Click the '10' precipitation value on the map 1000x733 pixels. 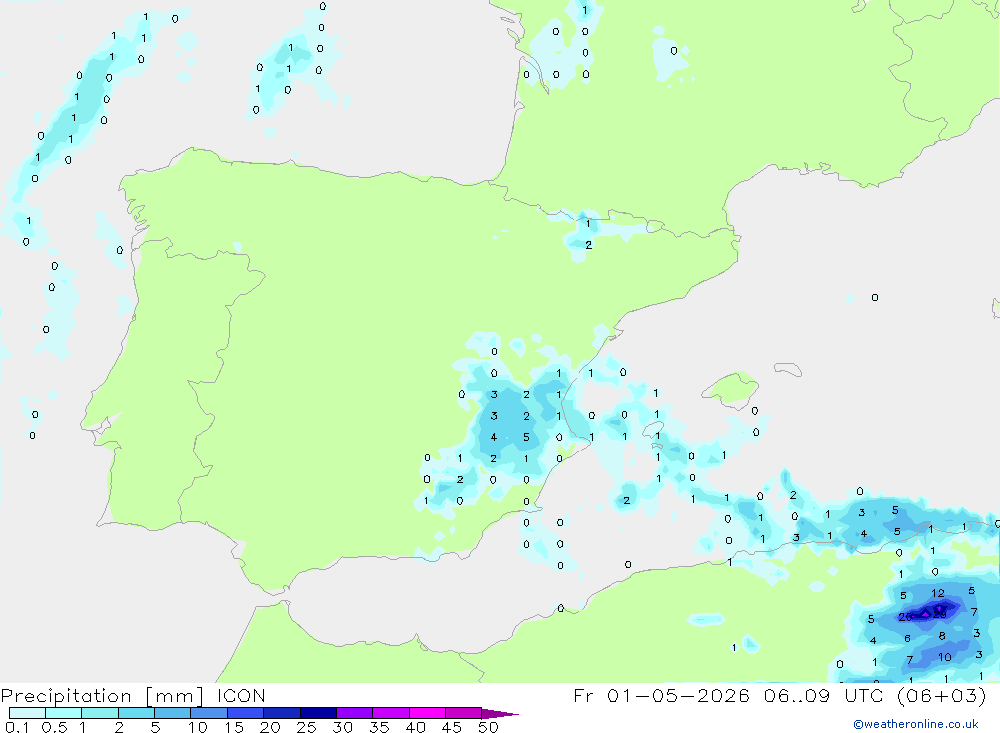click(x=945, y=656)
